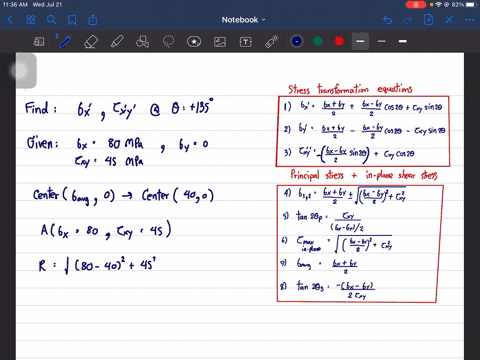Bookmark the current page
Viewport: 480px width, 360px height.
coord(72,20)
